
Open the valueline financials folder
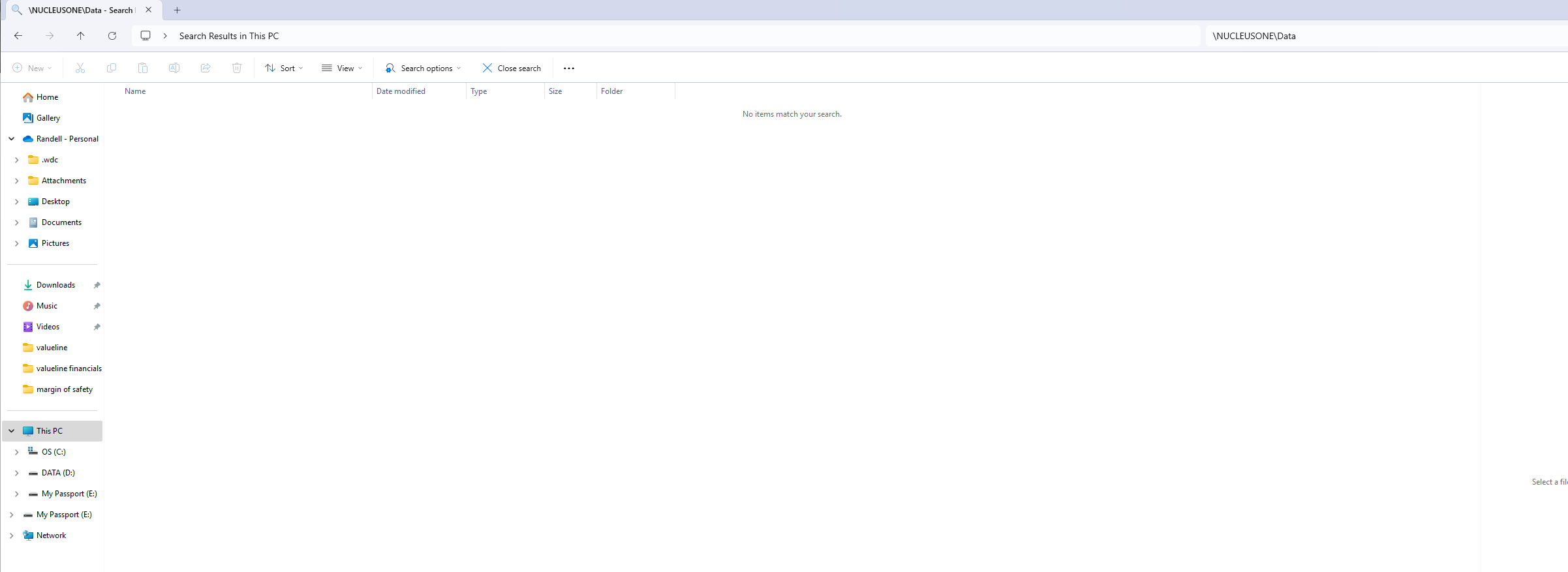[69, 369]
